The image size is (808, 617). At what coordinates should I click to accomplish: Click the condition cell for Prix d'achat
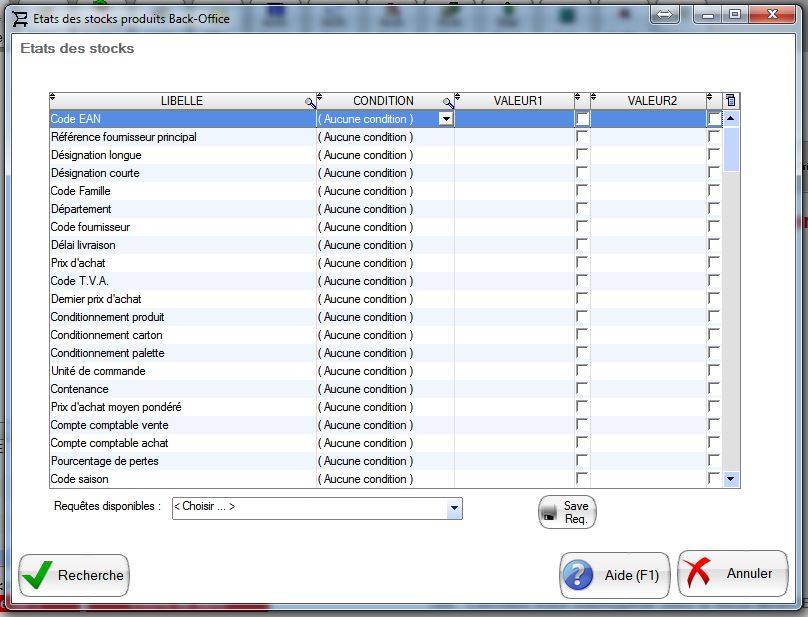click(385, 263)
